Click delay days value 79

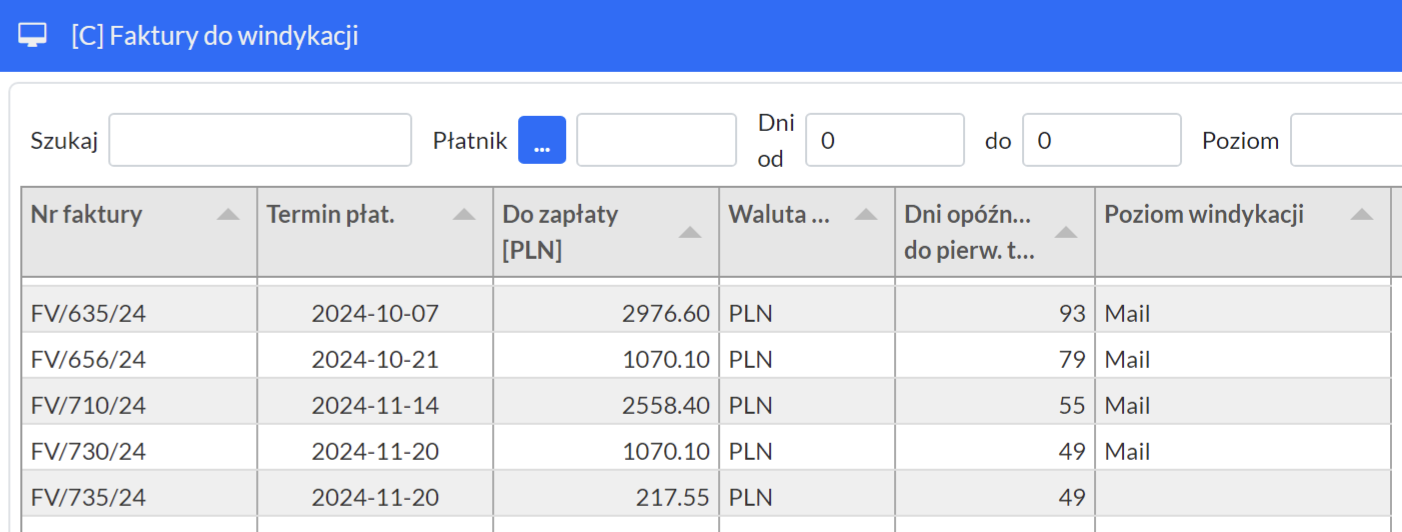tap(1072, 360)
